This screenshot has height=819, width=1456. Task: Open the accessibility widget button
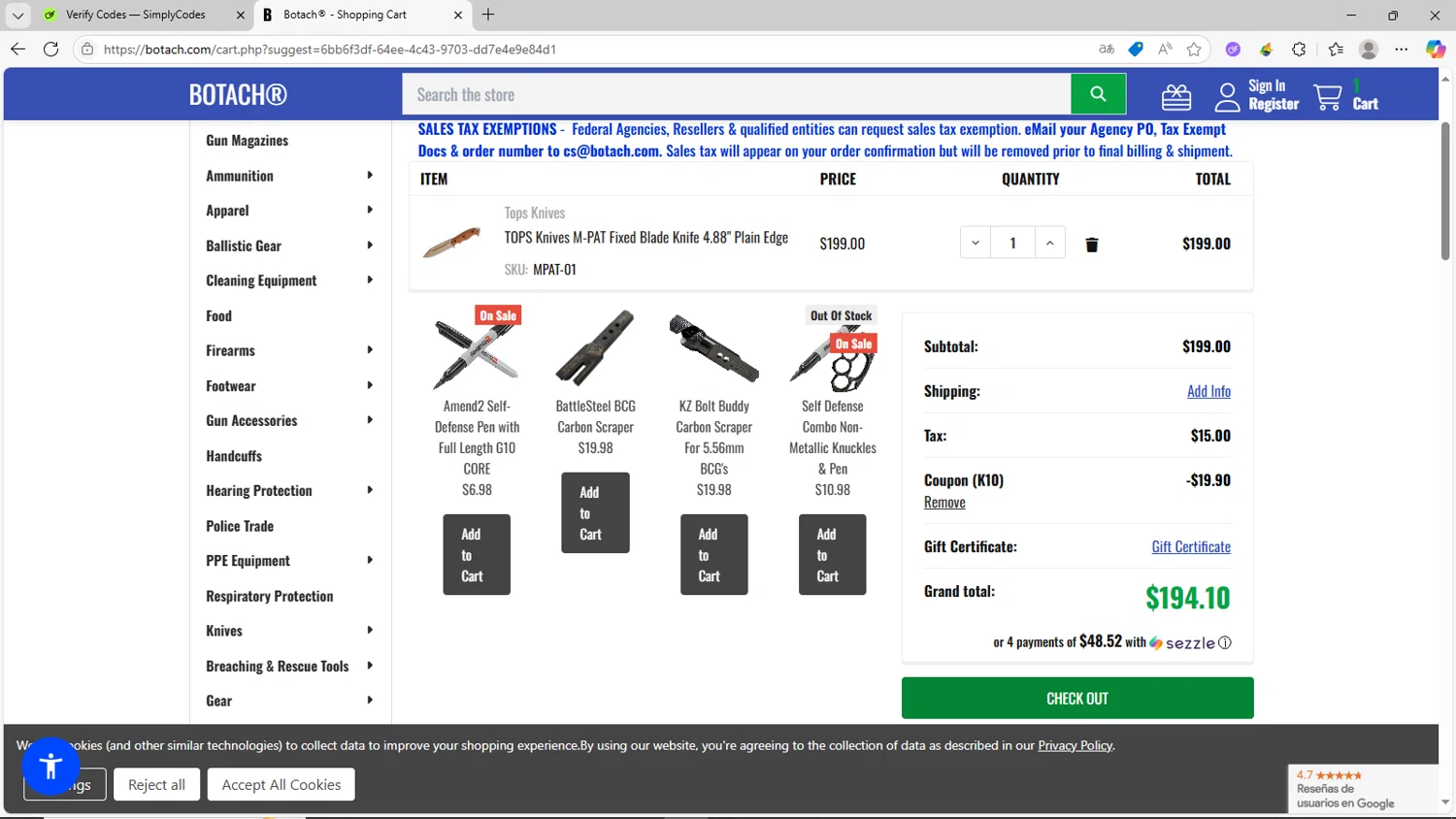(50, 767)
